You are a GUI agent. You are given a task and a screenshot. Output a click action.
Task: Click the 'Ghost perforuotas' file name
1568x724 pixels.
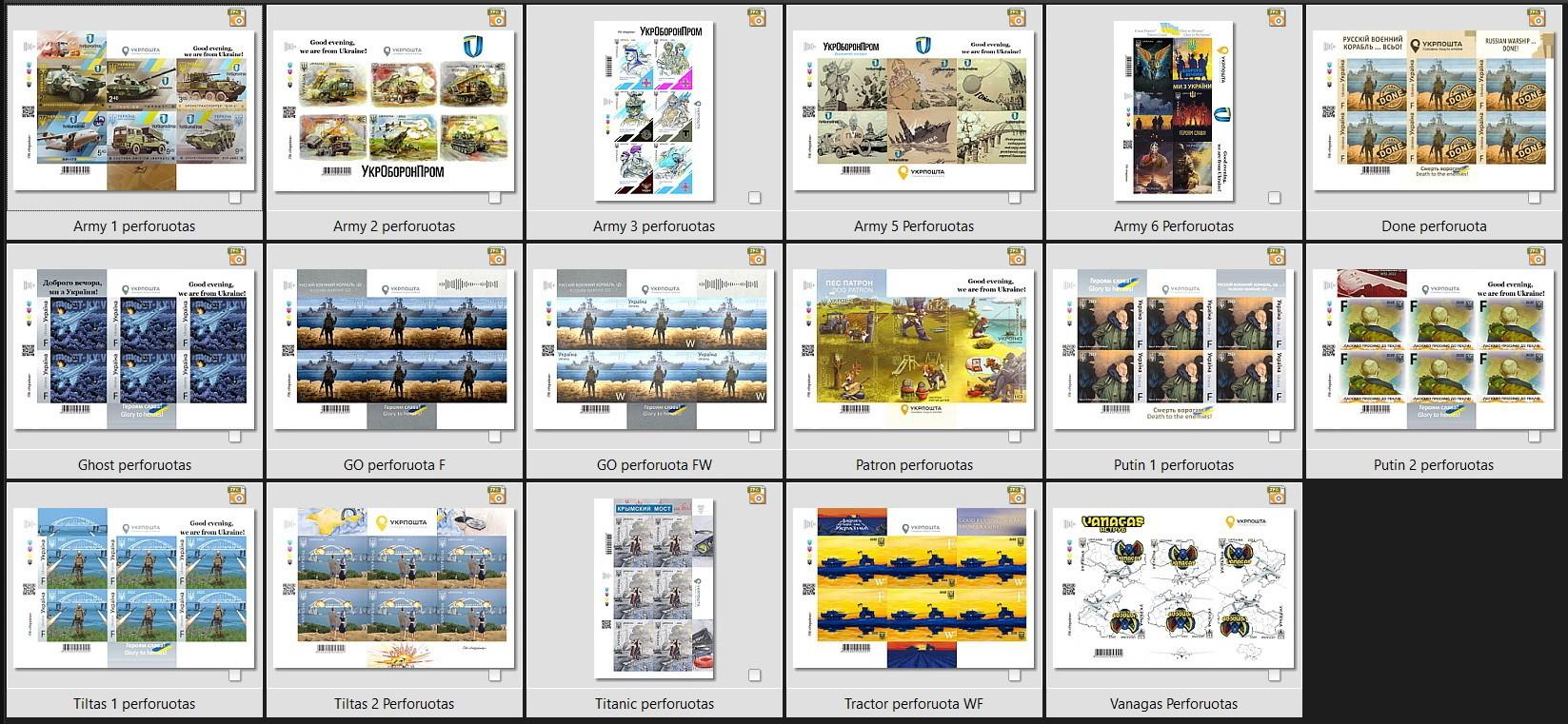(x=134, y=465)
